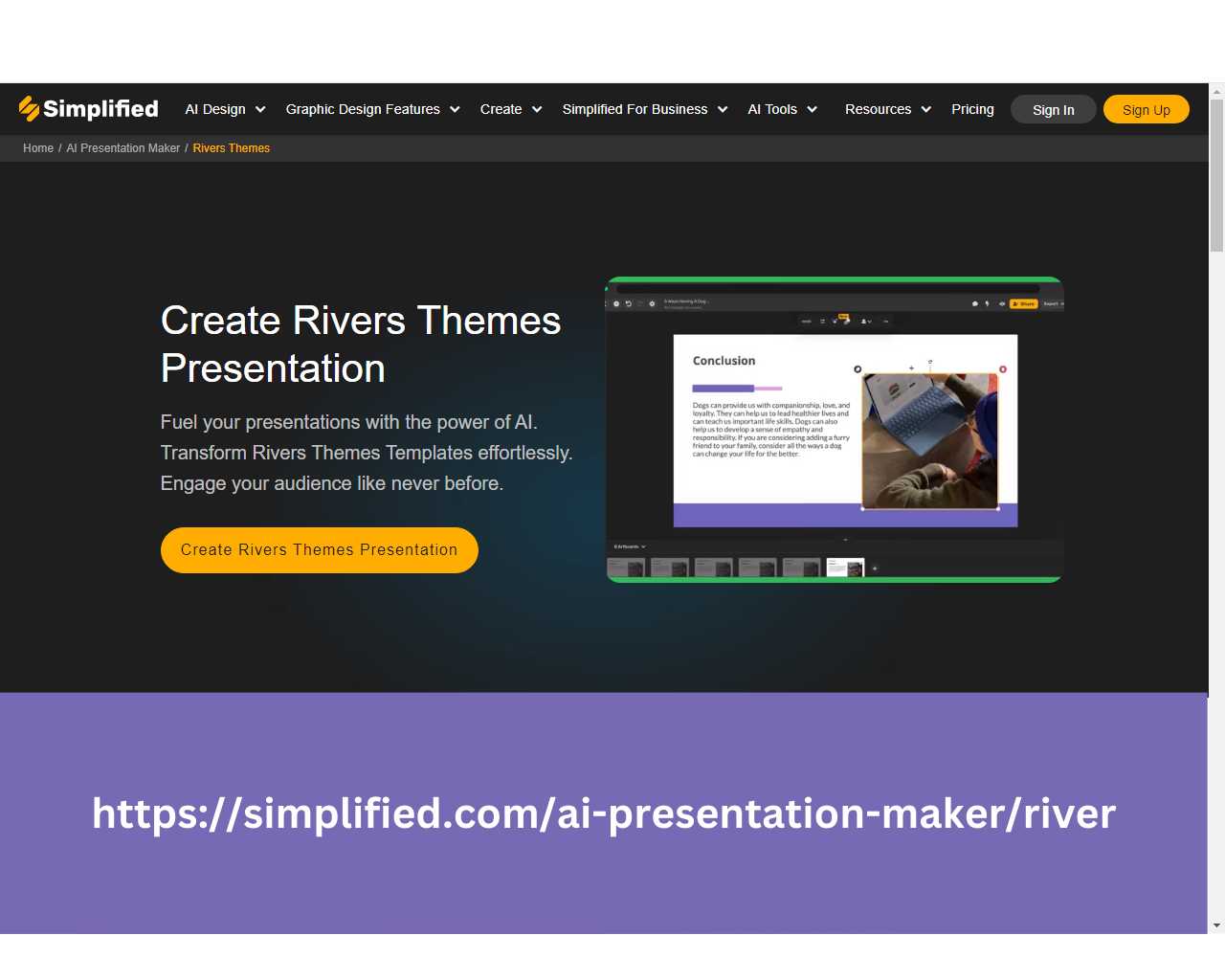Click the Conclusion slide preview image
This screenshot has height=980, width=1225.
click(x=844, y=430)
